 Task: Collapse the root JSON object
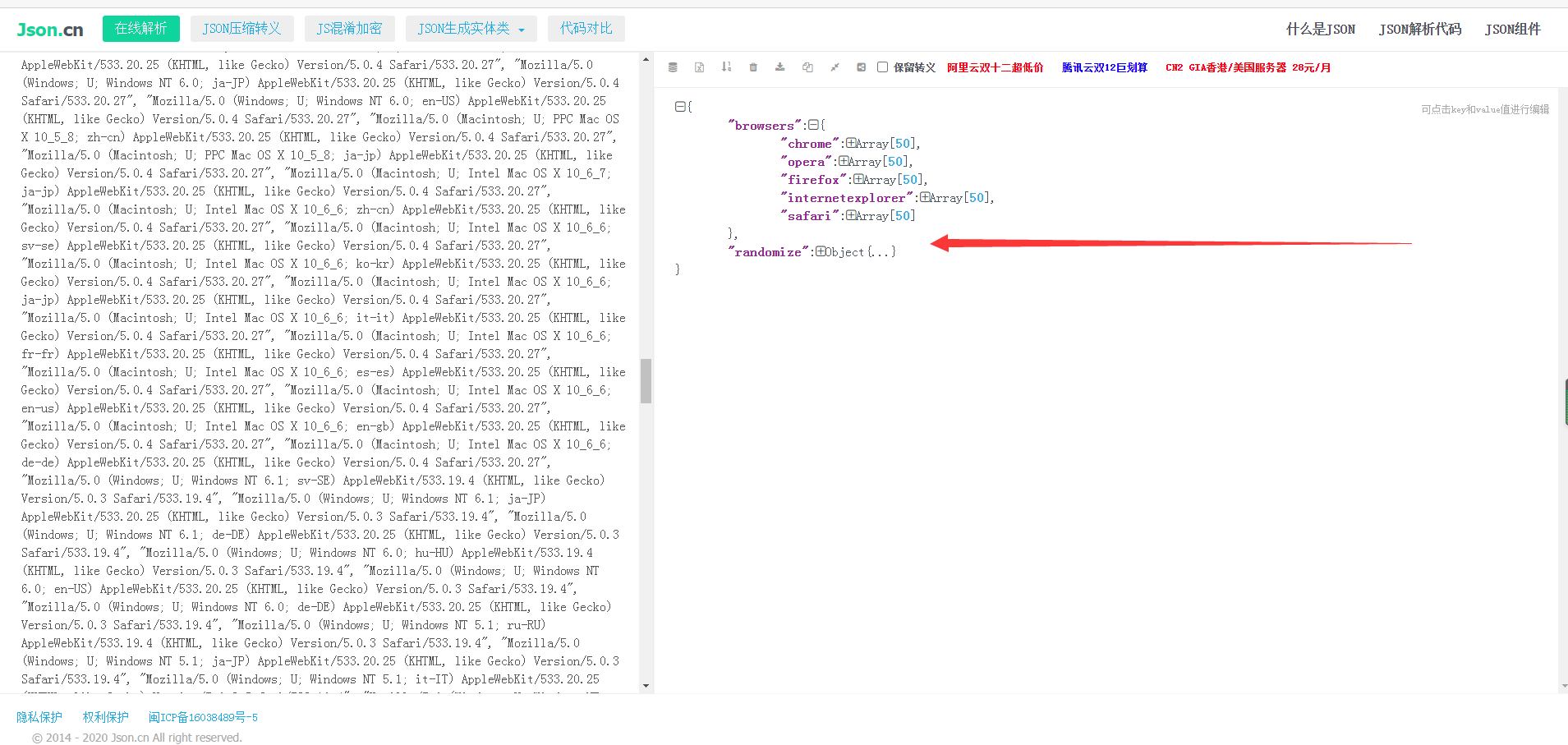680,107
